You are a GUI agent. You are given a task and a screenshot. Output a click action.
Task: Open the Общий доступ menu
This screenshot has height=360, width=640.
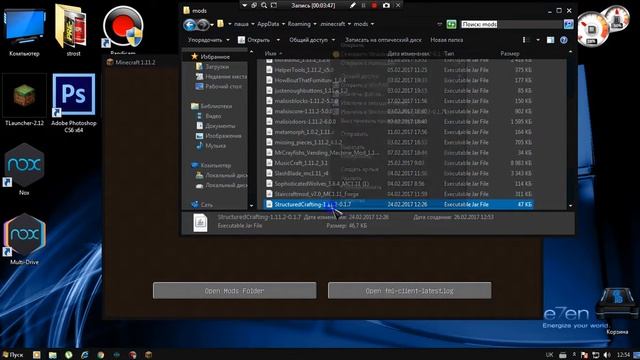tap(312, 40)
